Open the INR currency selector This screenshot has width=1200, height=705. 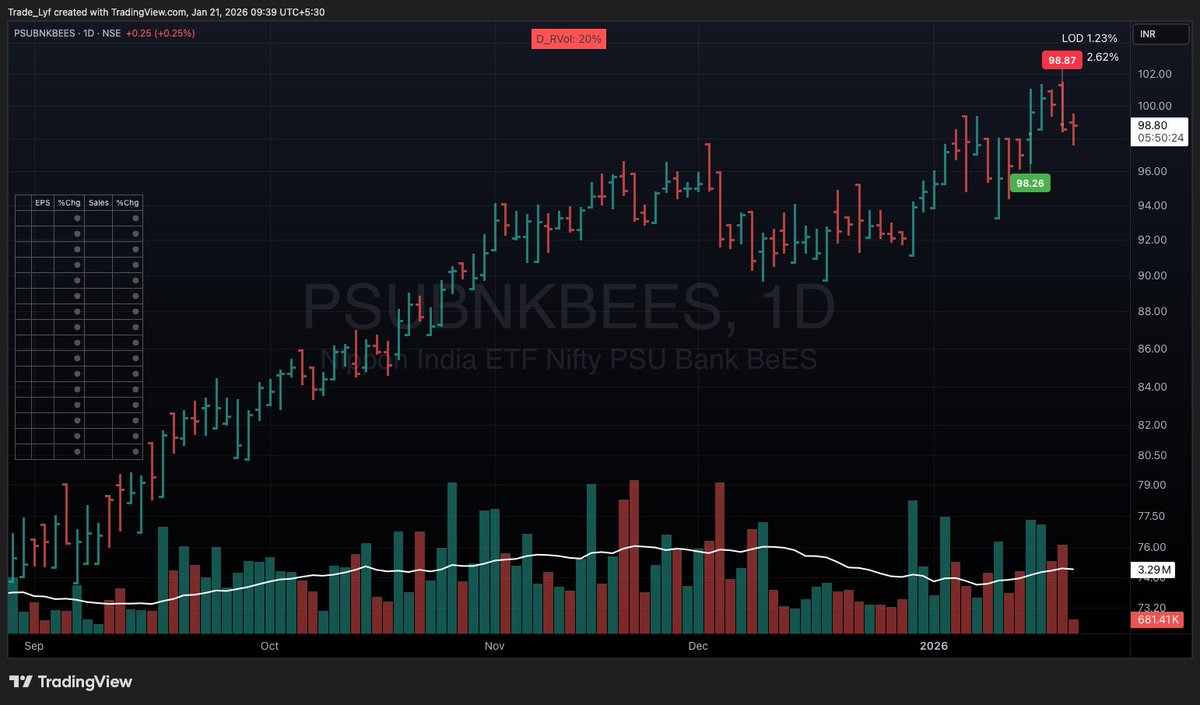[1159, 34]
